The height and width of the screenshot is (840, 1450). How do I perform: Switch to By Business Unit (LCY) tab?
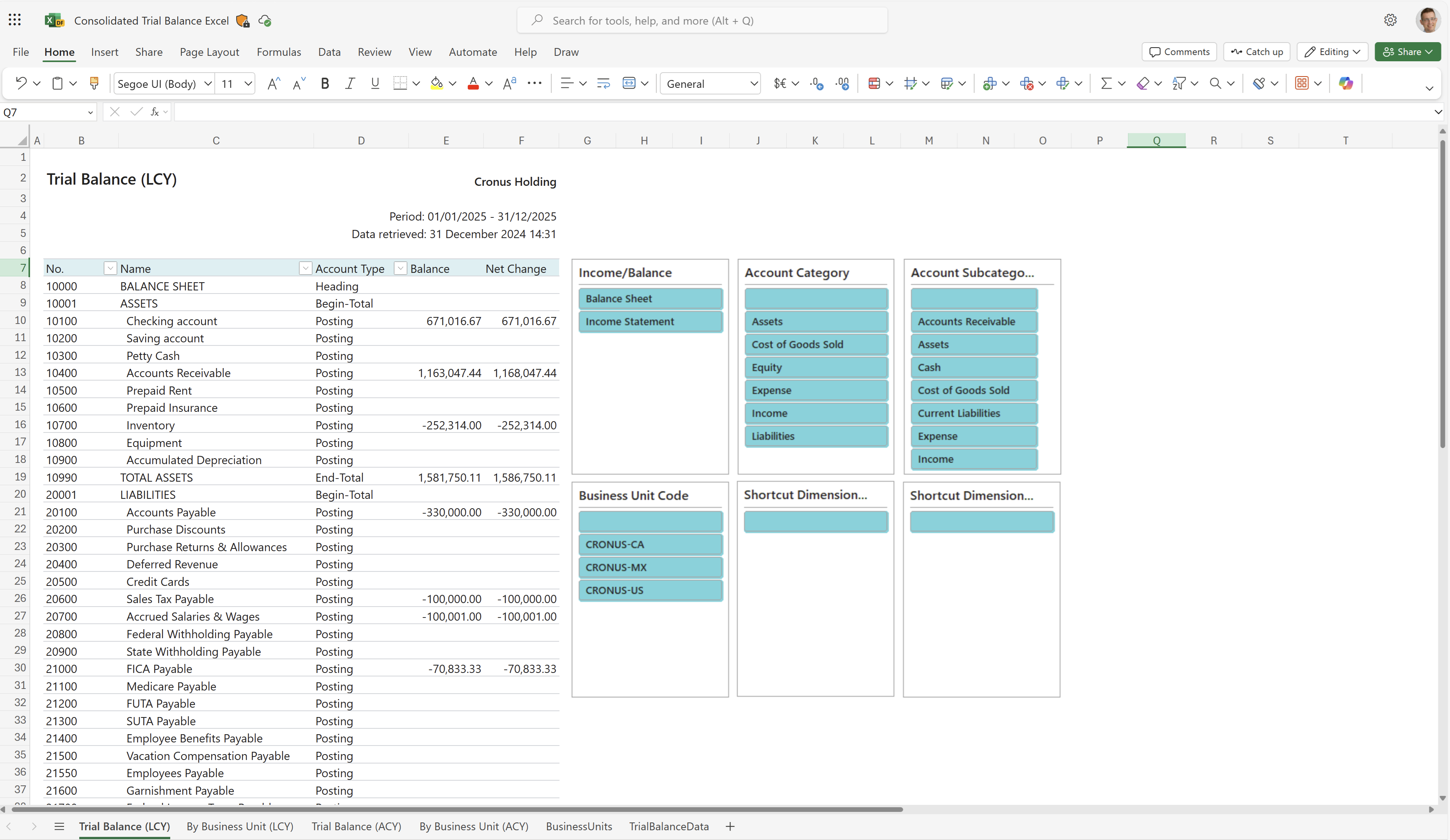[x=241, y=826]
